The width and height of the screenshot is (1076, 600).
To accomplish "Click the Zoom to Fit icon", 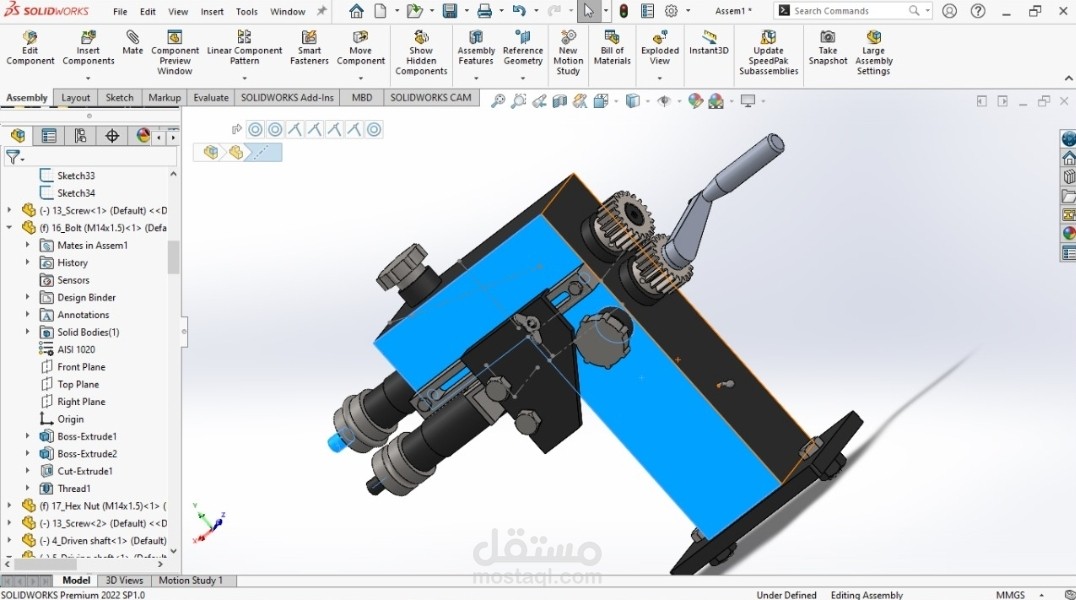I will (498, 102).
